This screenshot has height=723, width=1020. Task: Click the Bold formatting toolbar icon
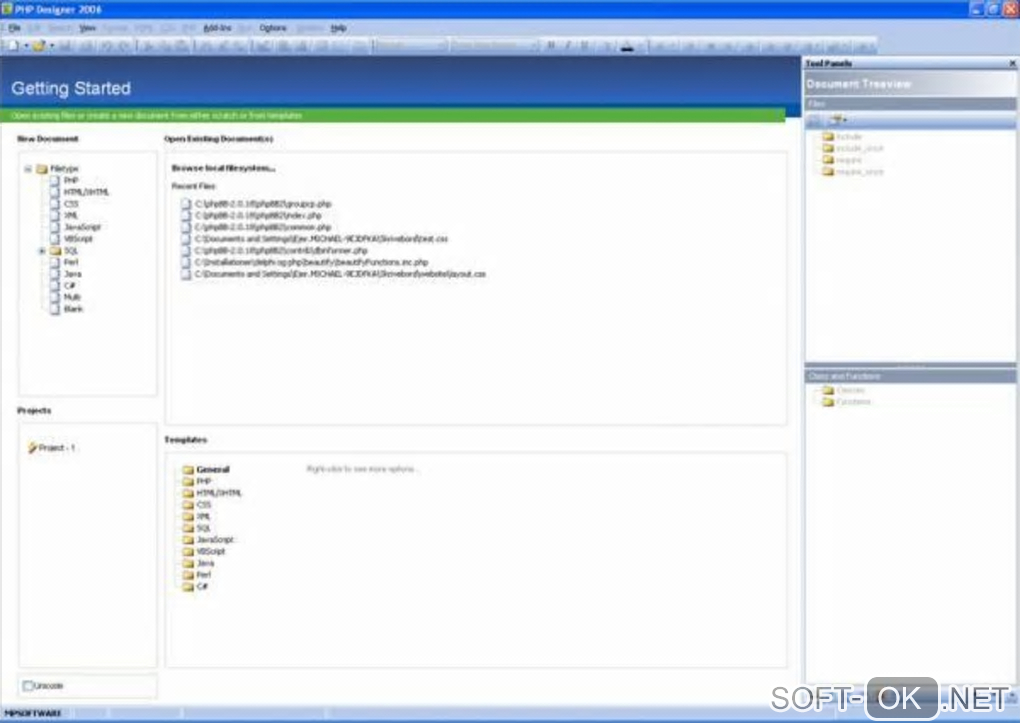coord(551,46)
